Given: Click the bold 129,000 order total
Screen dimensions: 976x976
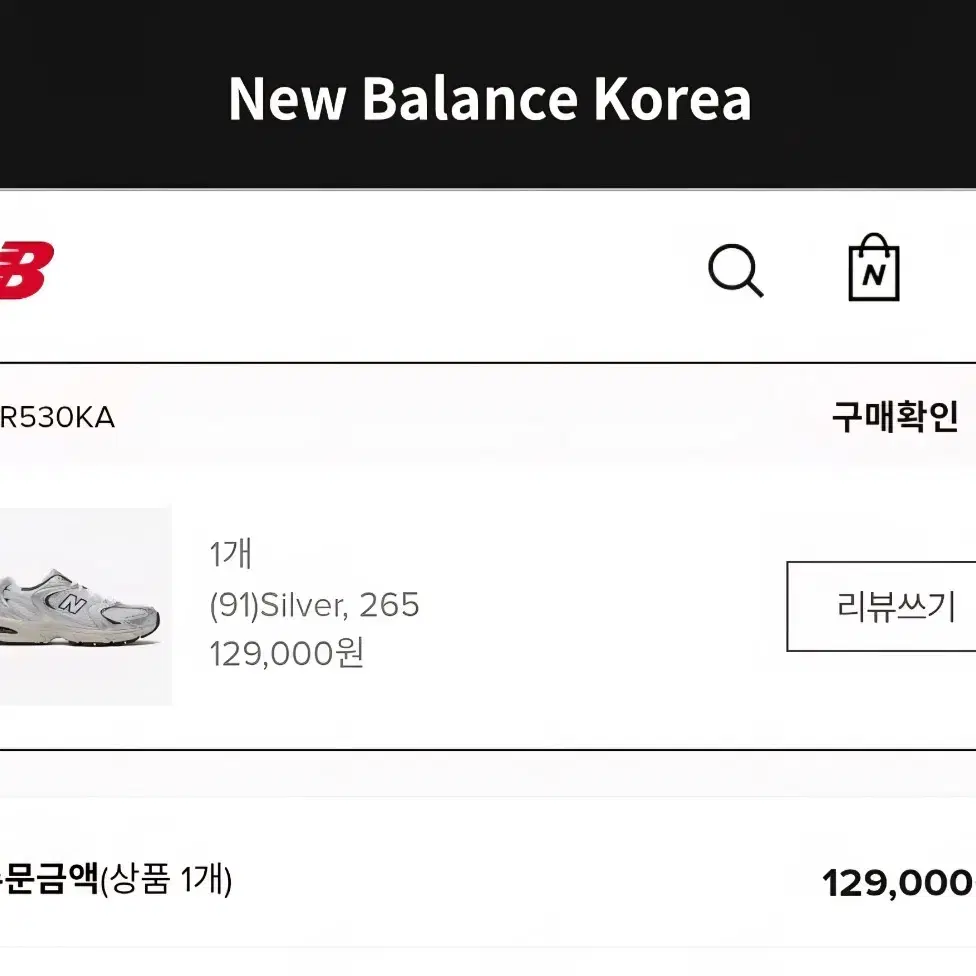Looking at the screenshot, I should (898, 883).
